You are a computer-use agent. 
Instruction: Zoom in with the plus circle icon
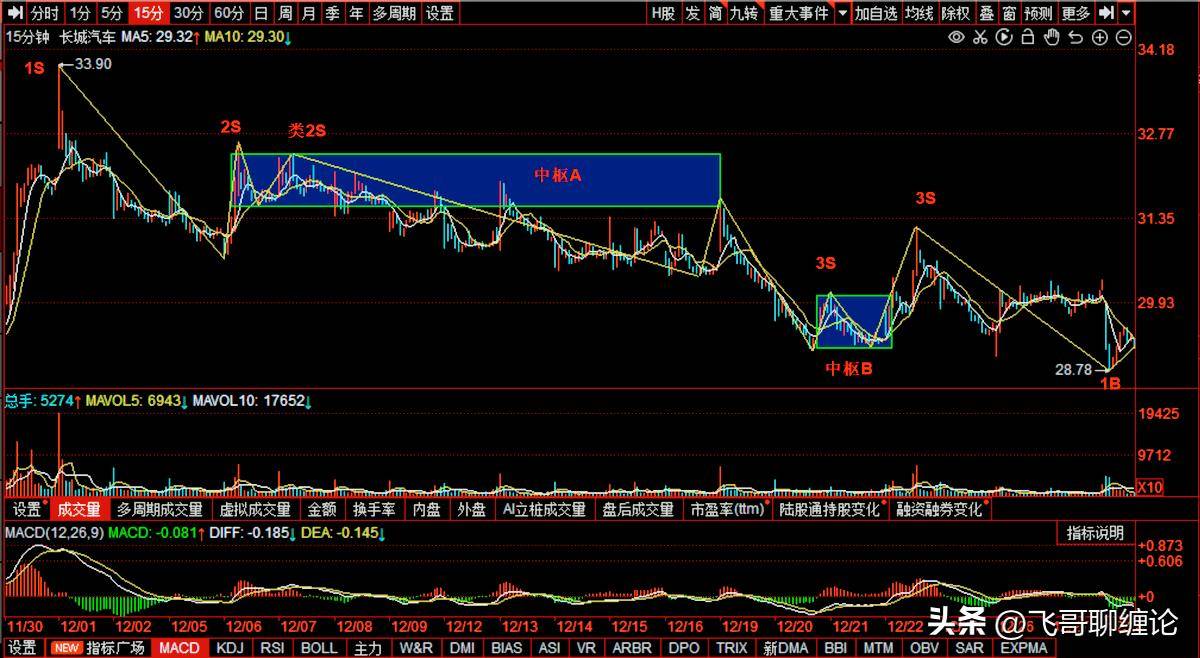[x=1100, y=37]
